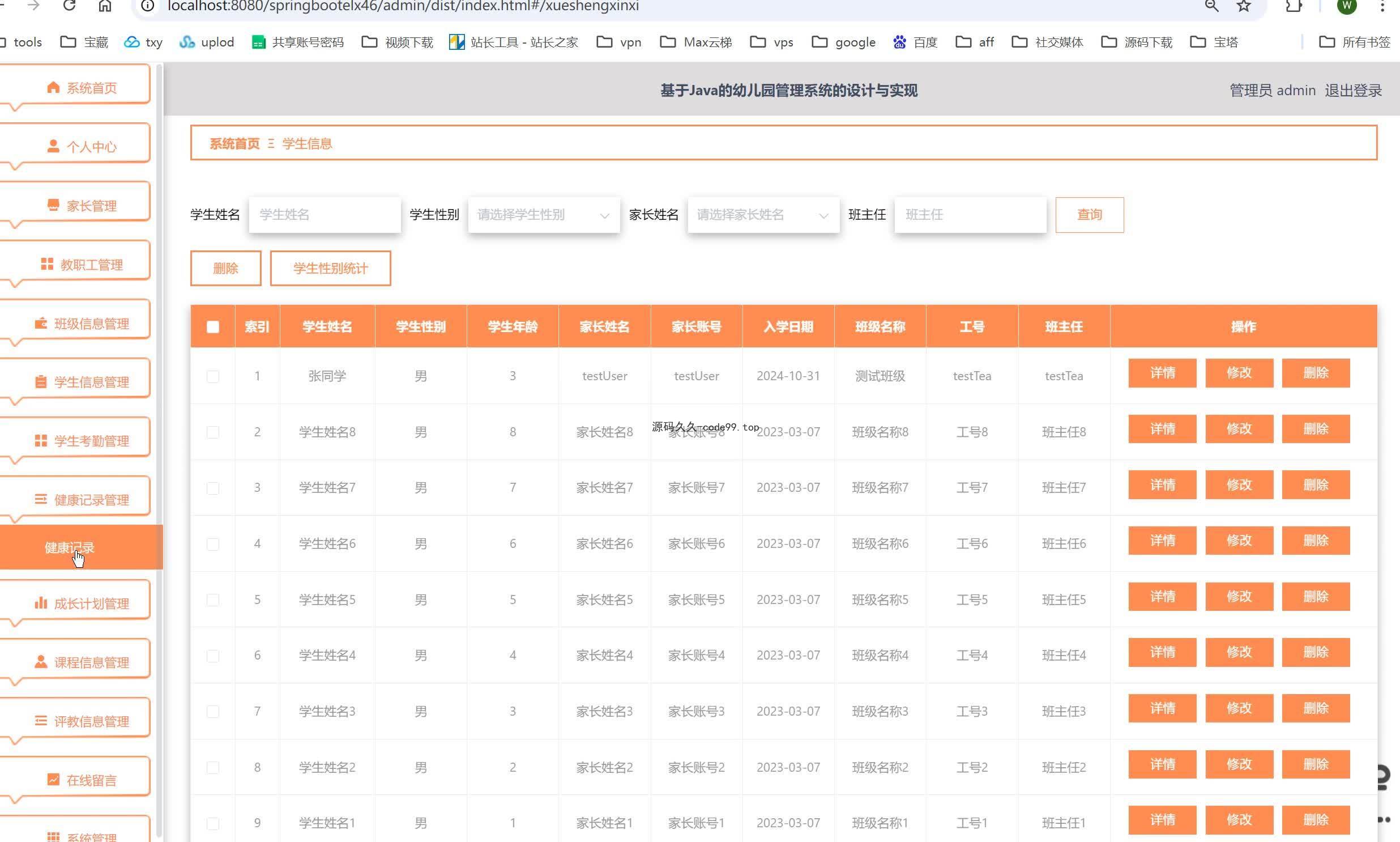Open browser extensions puzzle icon

tap(1294, 6)
